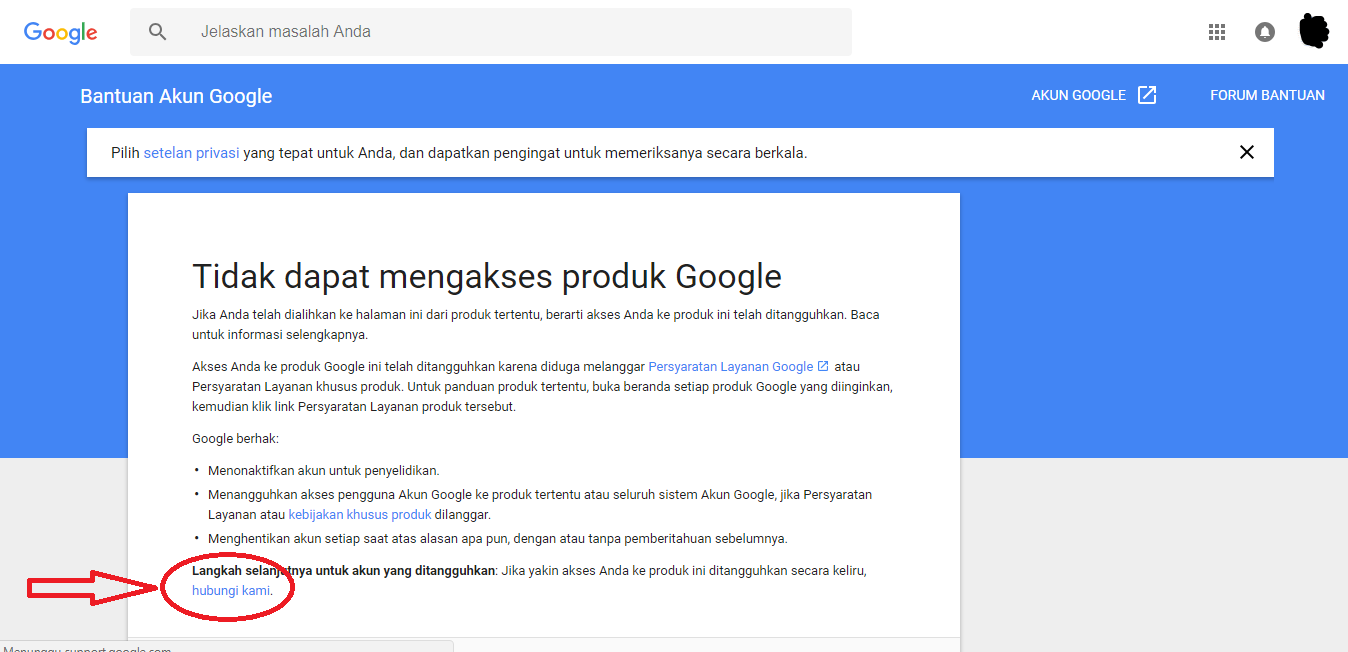Click the 'hubungi kami' link

click(231, 591)
